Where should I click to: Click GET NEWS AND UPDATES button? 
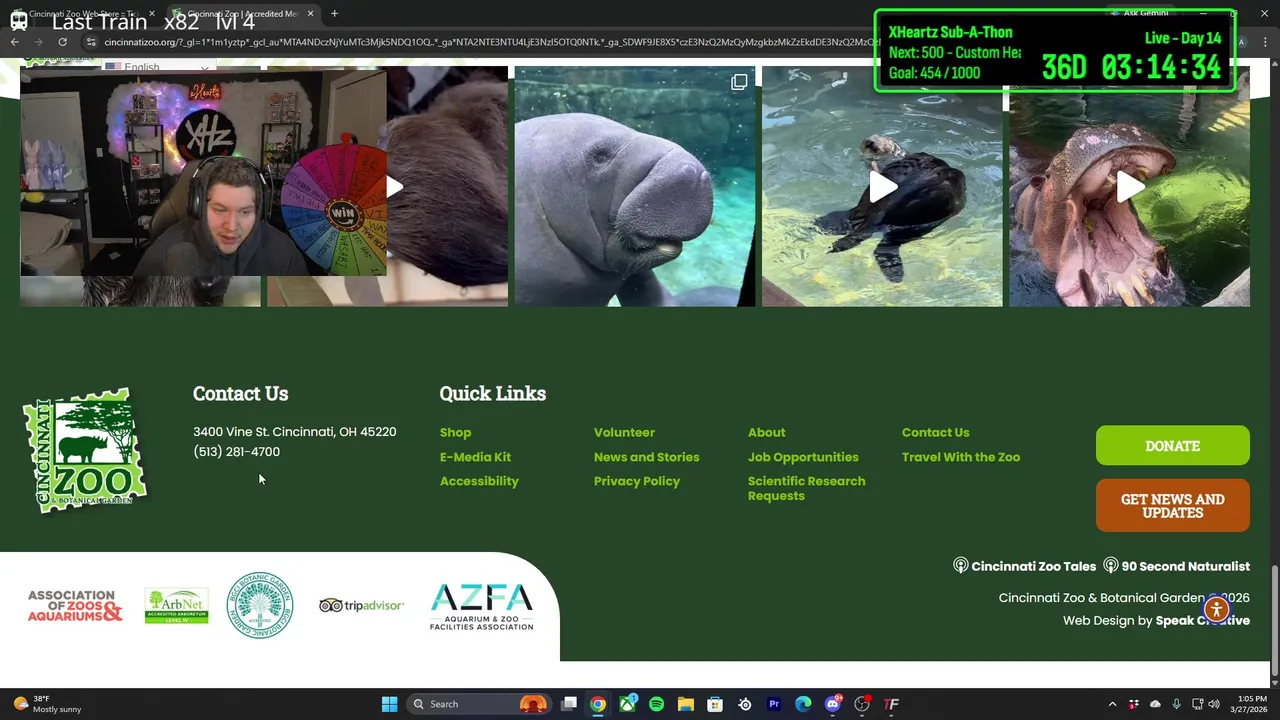tap(1172, 506)
